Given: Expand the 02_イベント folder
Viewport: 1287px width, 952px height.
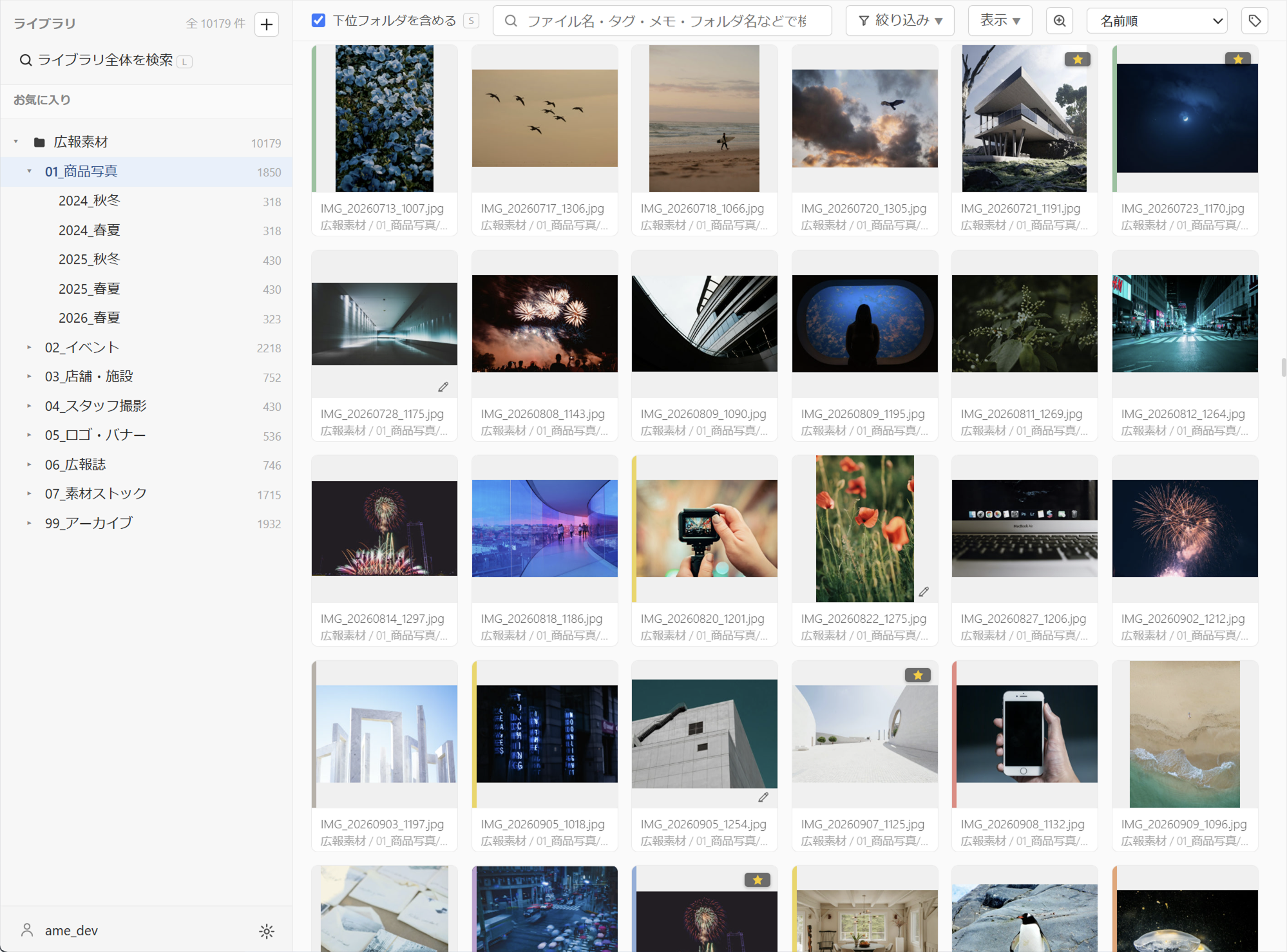Looking at the screenshot, I should (x=29, y=347).
